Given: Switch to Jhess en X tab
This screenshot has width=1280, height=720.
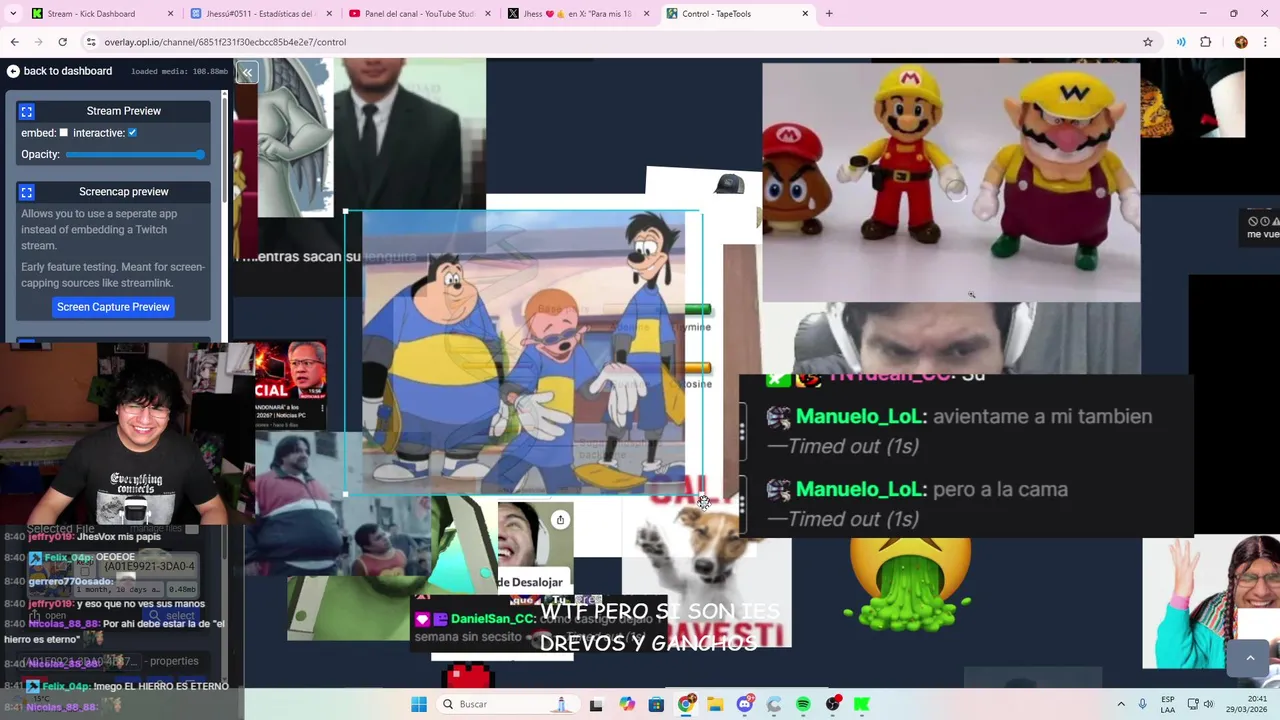Looking at the screenshot, I should pyautogui.click(x=578, y=14).
